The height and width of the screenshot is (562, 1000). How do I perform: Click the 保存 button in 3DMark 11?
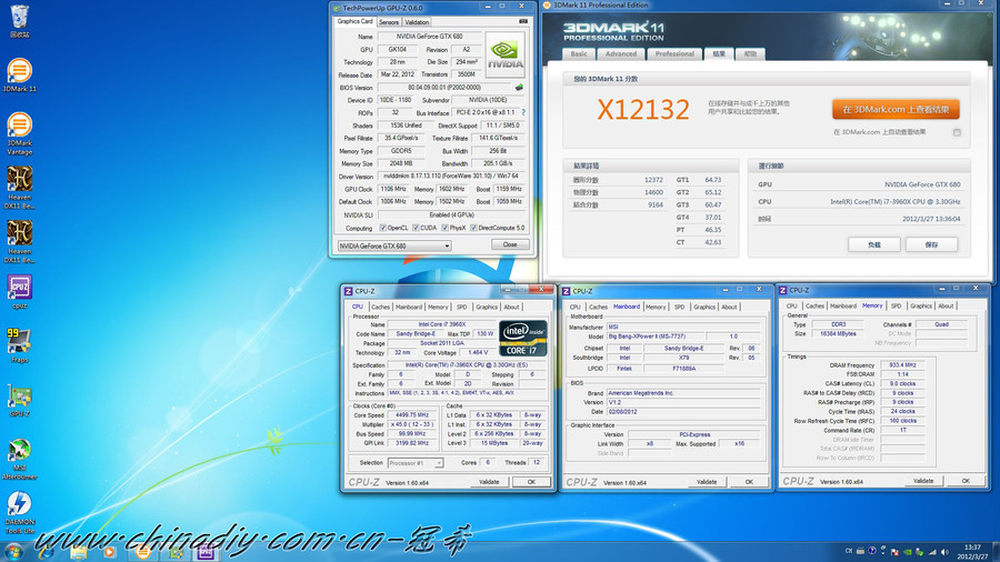tap(931, 244)
